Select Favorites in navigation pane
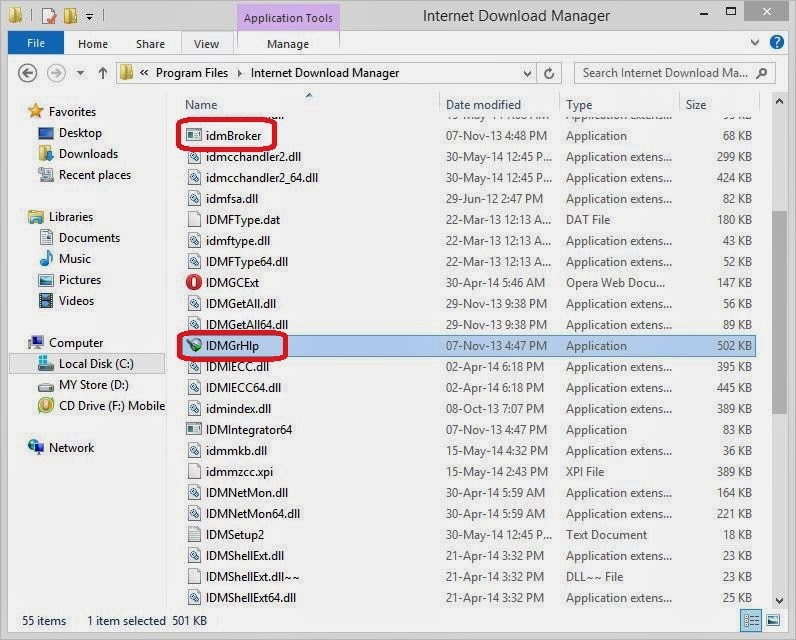796x640 pixels. pyautogui.click(x=72, y=112)
